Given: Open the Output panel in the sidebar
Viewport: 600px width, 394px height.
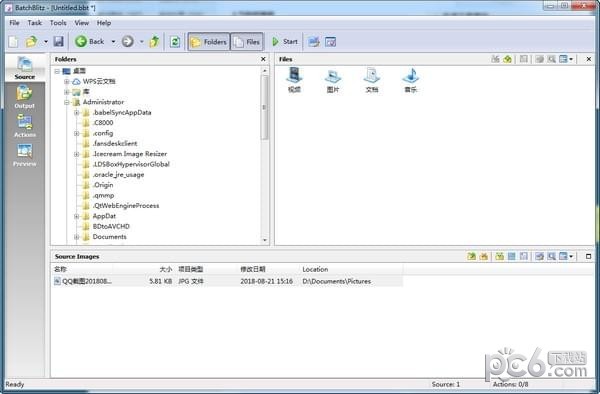Looking at the screenshot, I should pos(24,97).
